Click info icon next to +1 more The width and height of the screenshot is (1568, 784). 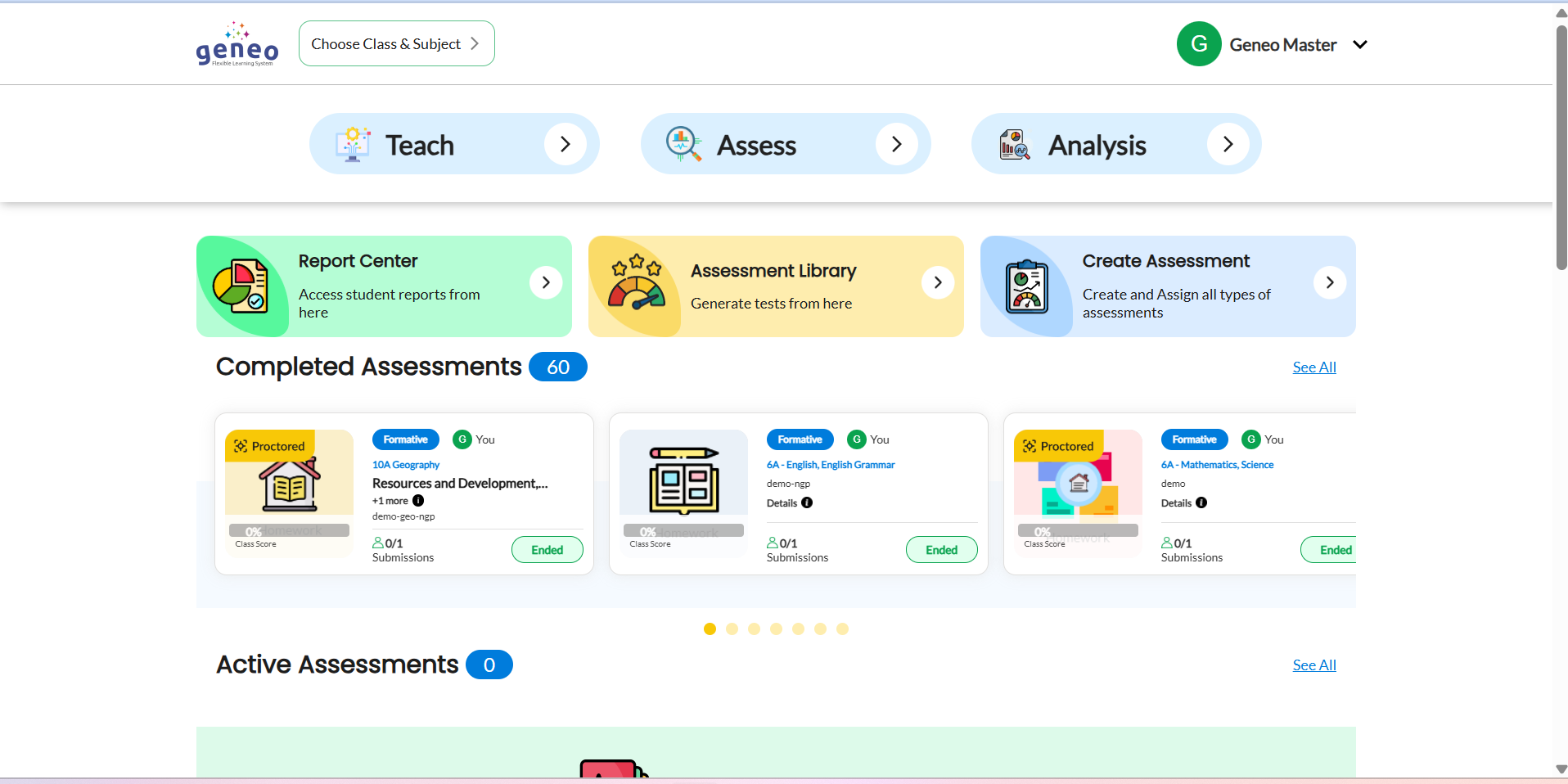point(418,501)
